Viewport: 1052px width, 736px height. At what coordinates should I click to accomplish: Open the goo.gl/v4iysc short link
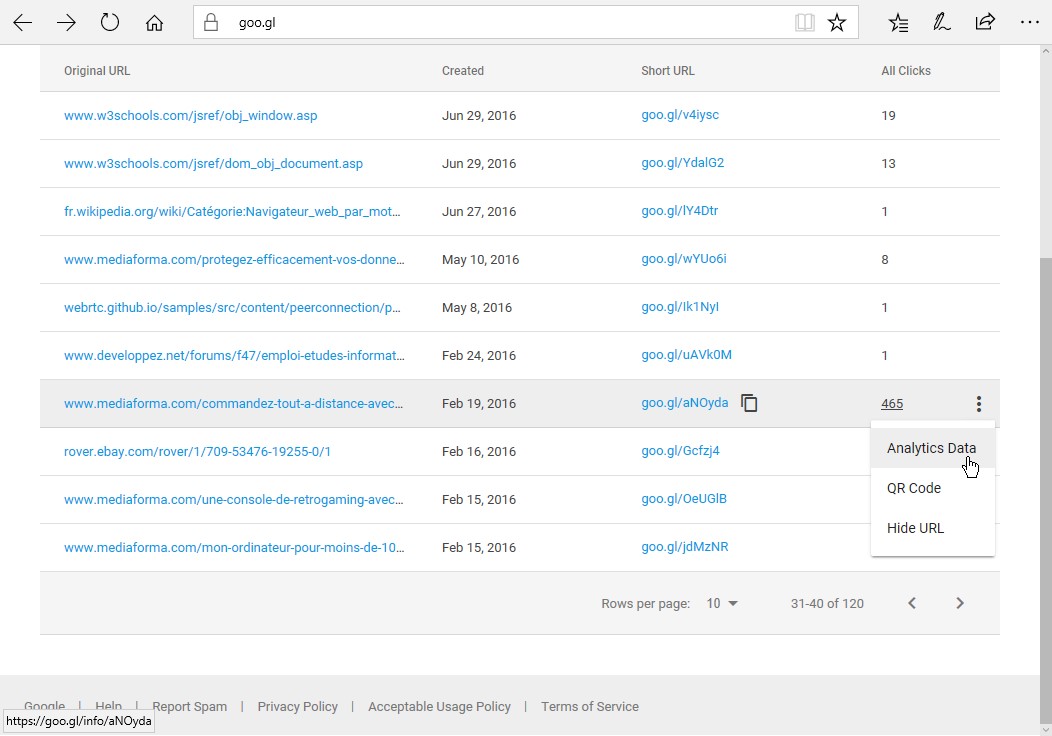pos(680,115)
